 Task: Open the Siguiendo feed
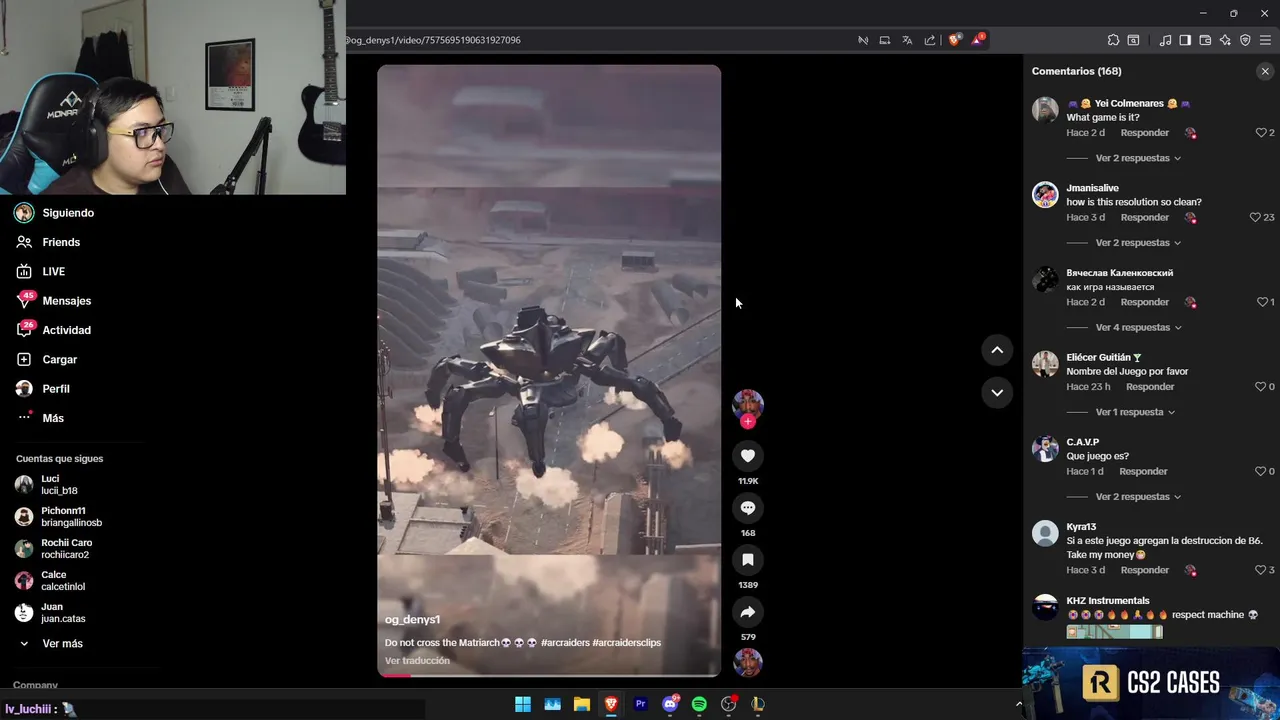(68, 213)
